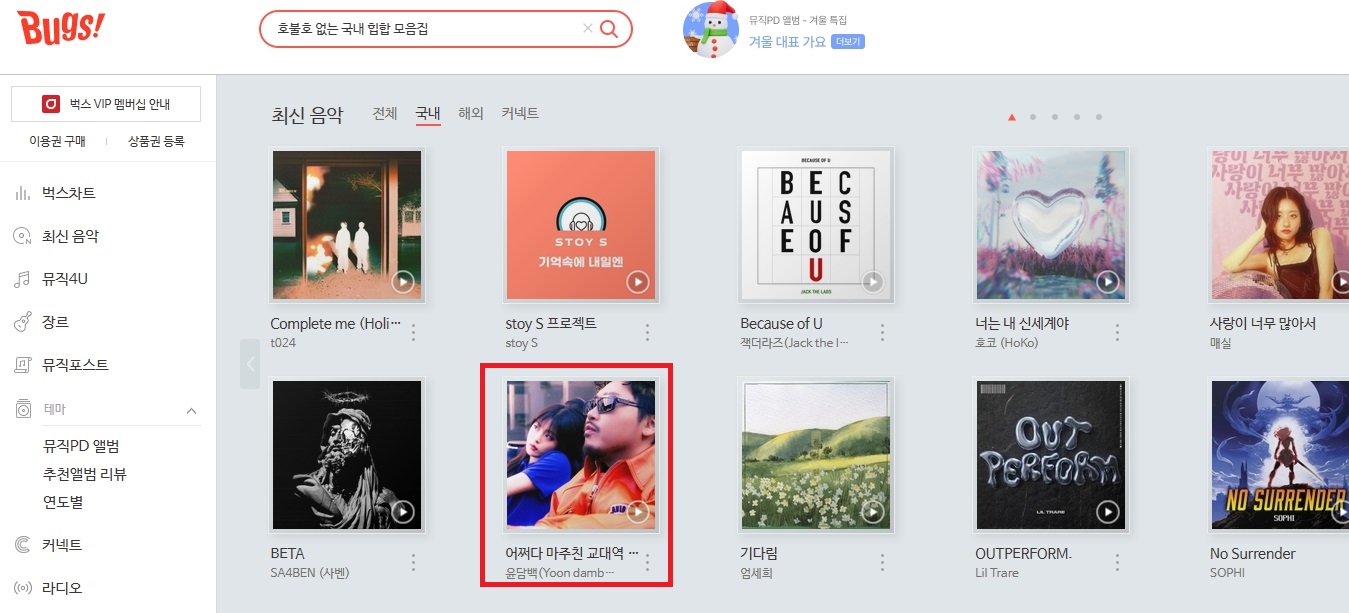Play the Complete me album
This screenshot has height=613, width=1349.
pos(403,282)
